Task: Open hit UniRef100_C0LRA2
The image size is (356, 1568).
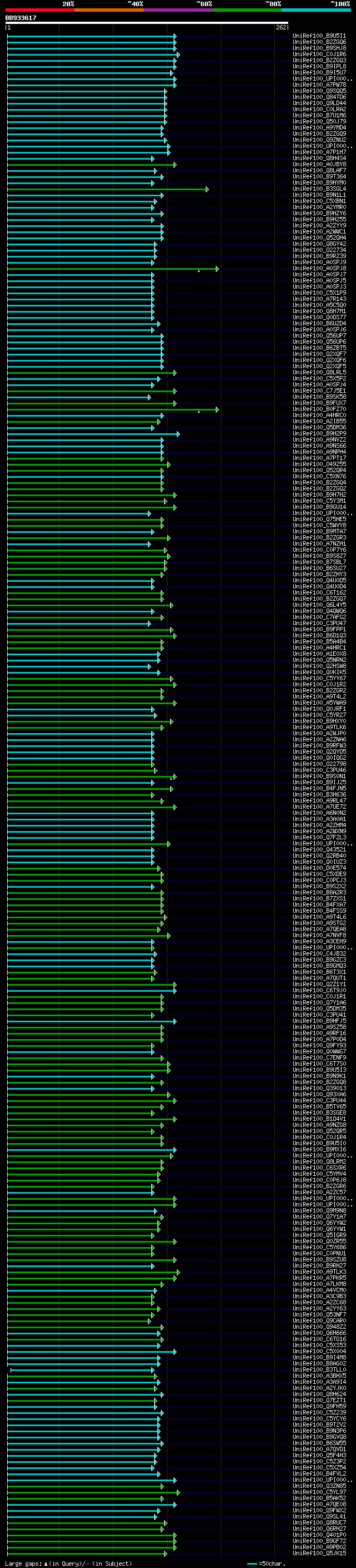Action: click(319, 110)
